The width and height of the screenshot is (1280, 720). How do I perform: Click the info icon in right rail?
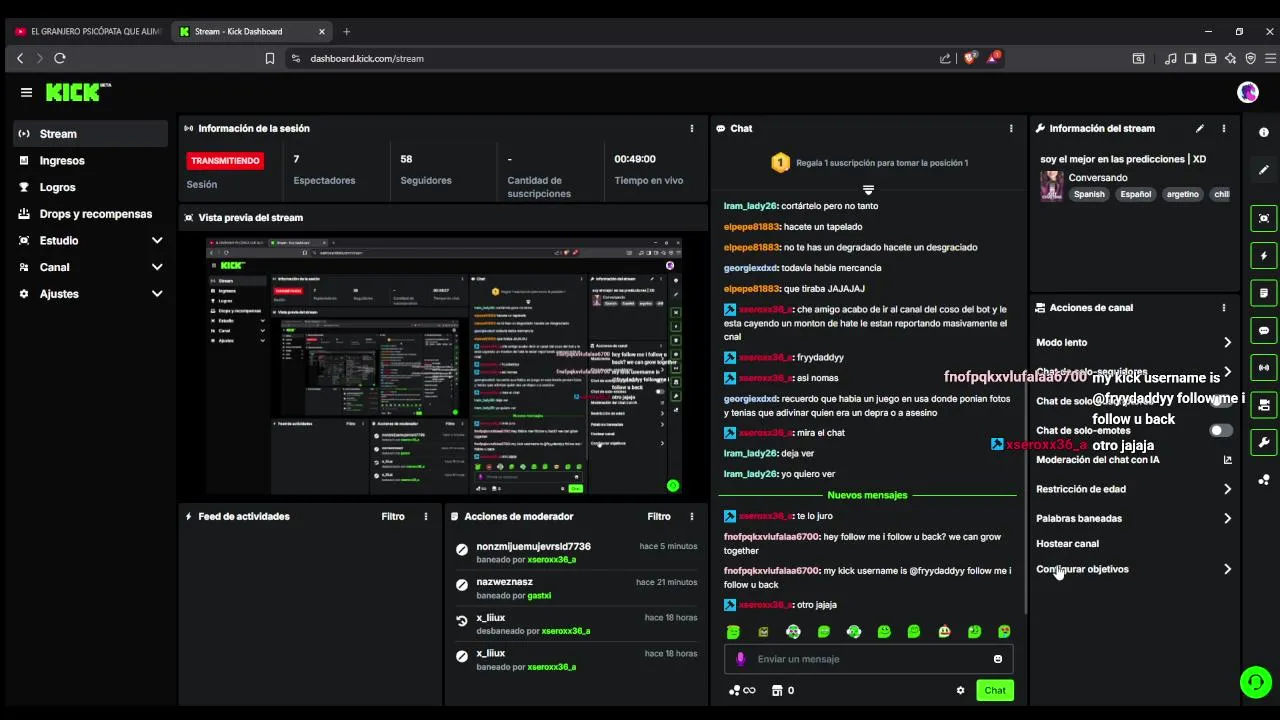coord(1264,132)
